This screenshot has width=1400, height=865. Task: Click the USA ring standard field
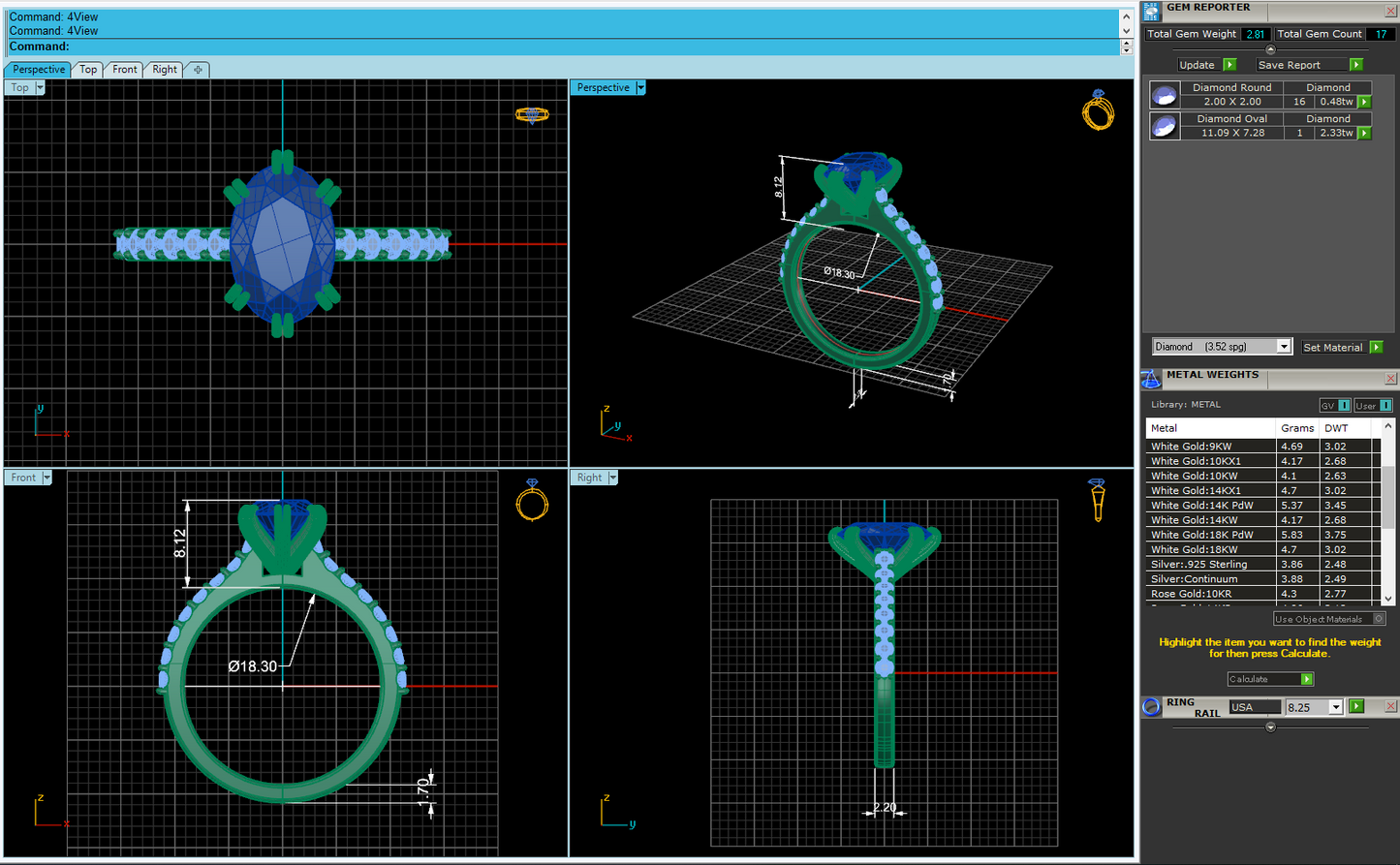pos(1255,707)
